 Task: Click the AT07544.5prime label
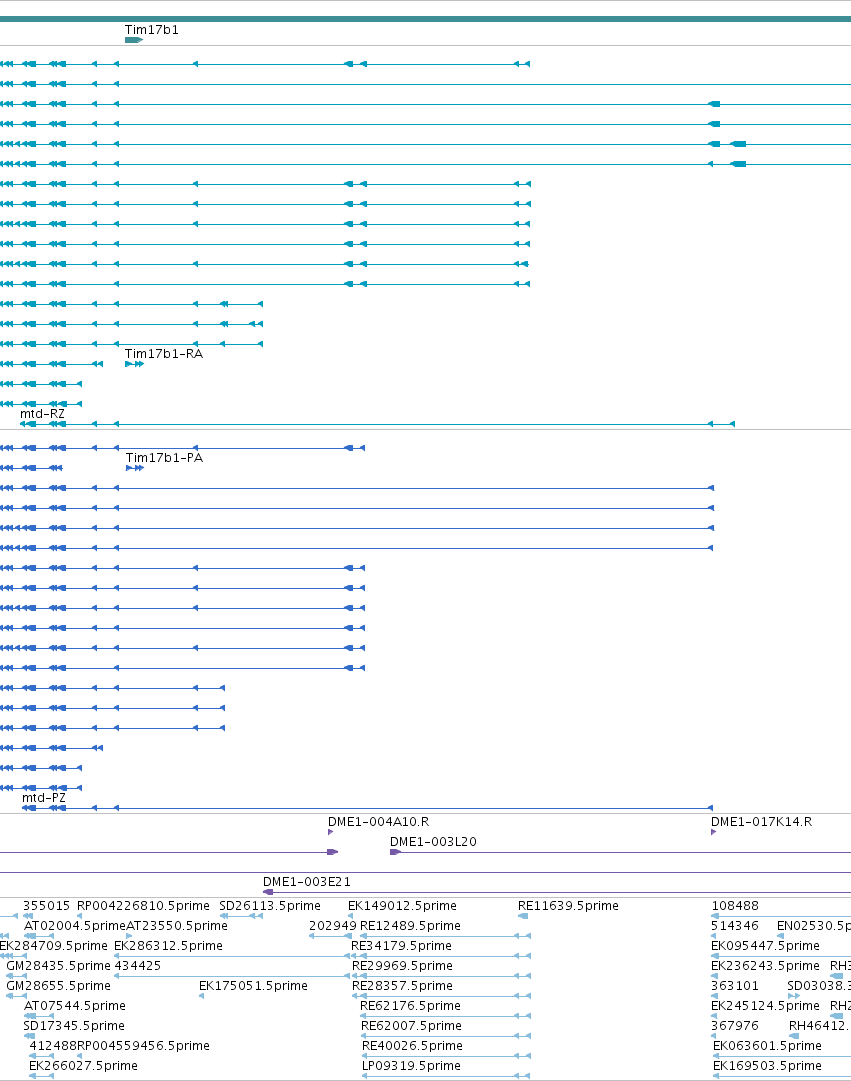[74, 1006]
